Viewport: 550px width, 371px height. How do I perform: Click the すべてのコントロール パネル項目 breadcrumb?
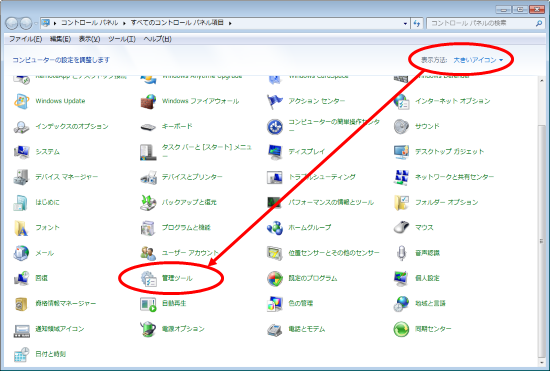(177, 23)
